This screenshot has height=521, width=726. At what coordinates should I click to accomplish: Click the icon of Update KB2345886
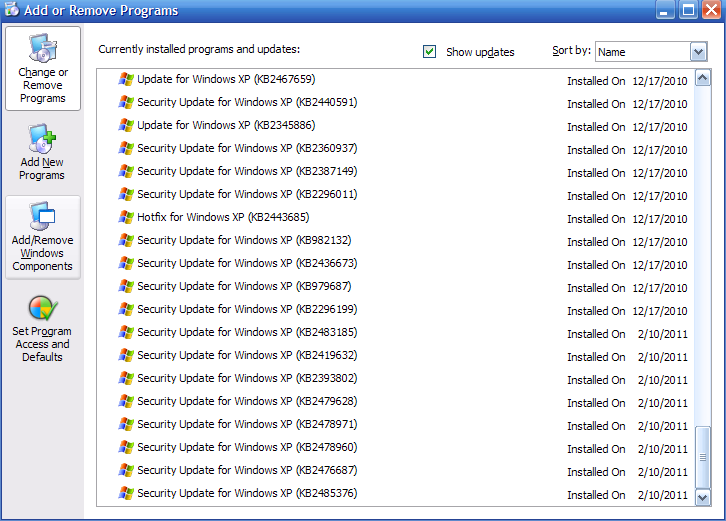[125, 125]
